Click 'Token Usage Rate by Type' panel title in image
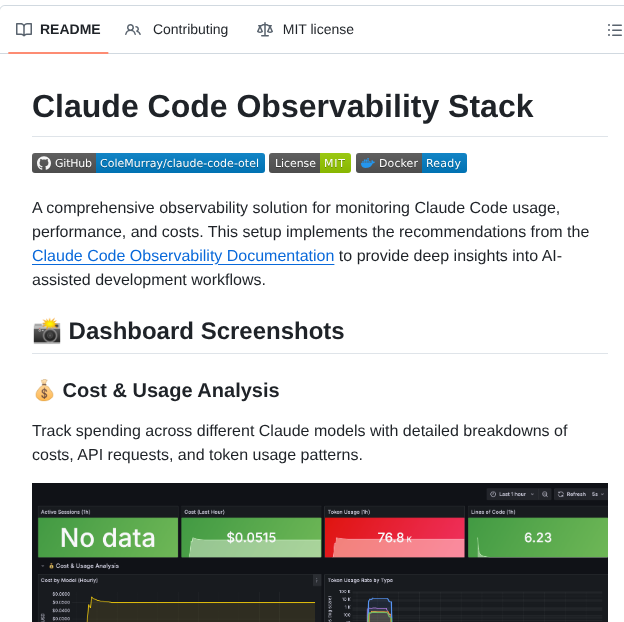624x622 pixels. (360, 580)
